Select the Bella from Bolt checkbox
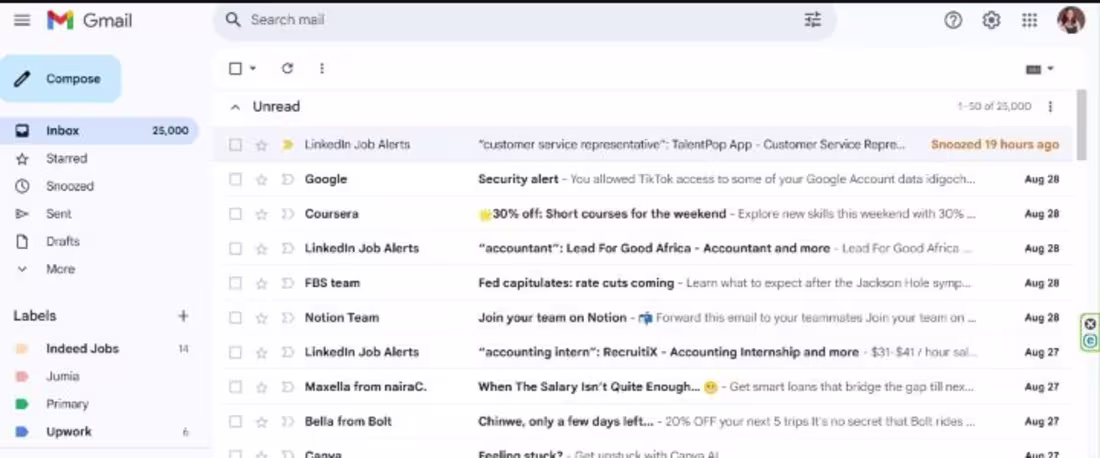The image size is (1100, 458). [x=236, y=422]
